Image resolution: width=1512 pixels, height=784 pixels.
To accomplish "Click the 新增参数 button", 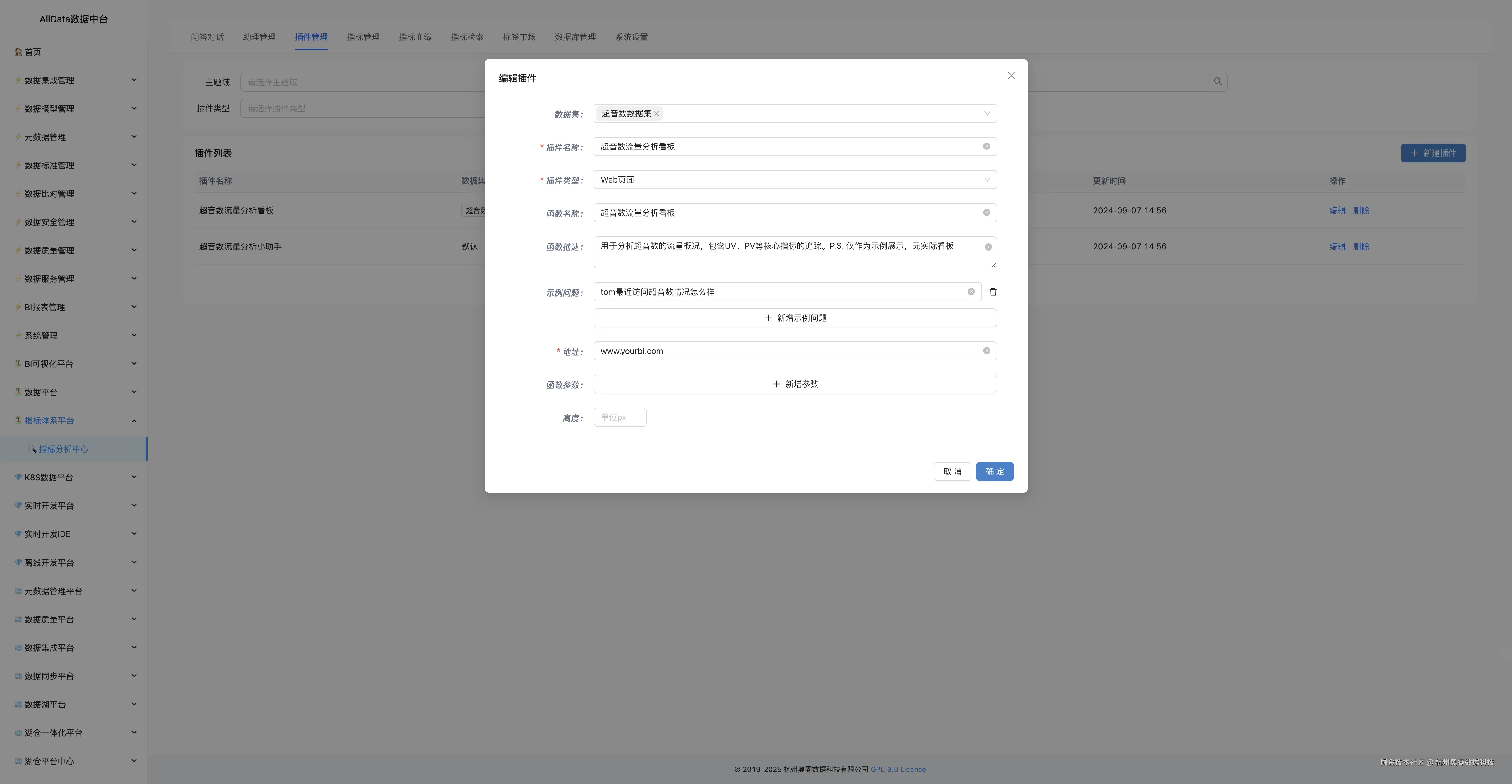I will (795, 384).
